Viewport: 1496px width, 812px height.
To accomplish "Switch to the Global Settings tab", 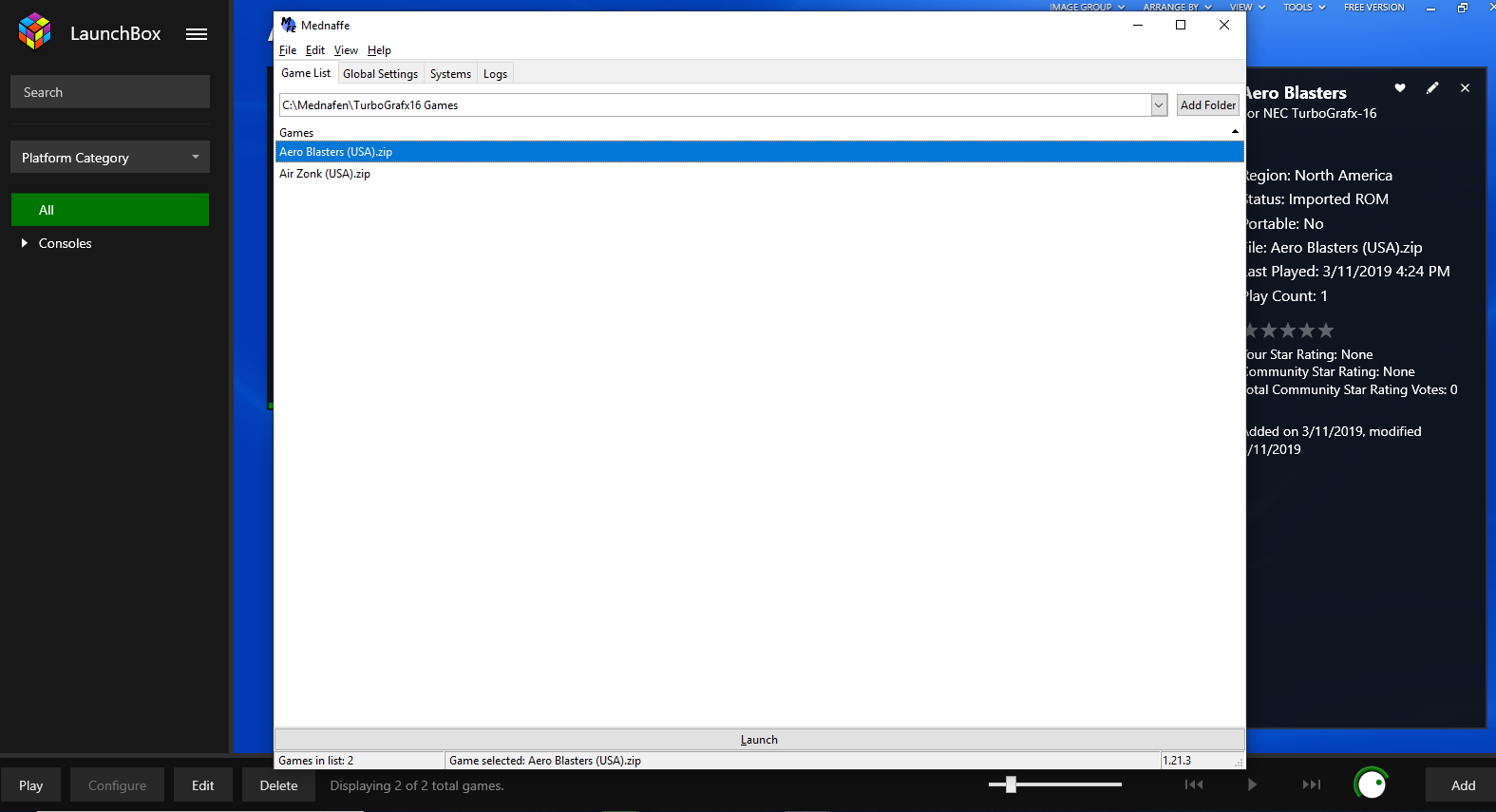I will [380, 73].
